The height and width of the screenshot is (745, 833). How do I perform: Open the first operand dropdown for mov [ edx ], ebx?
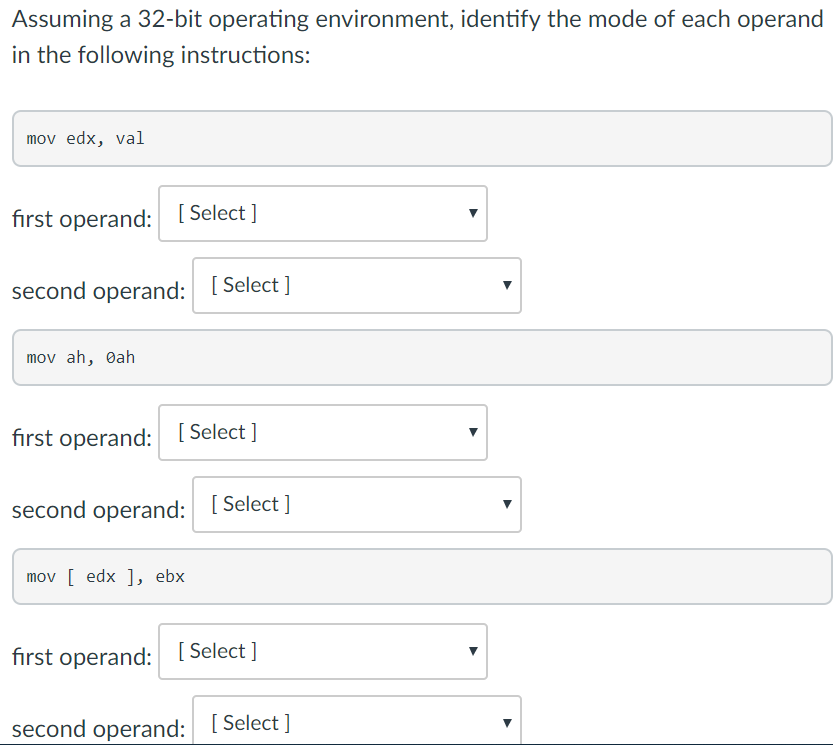(322, 651)
